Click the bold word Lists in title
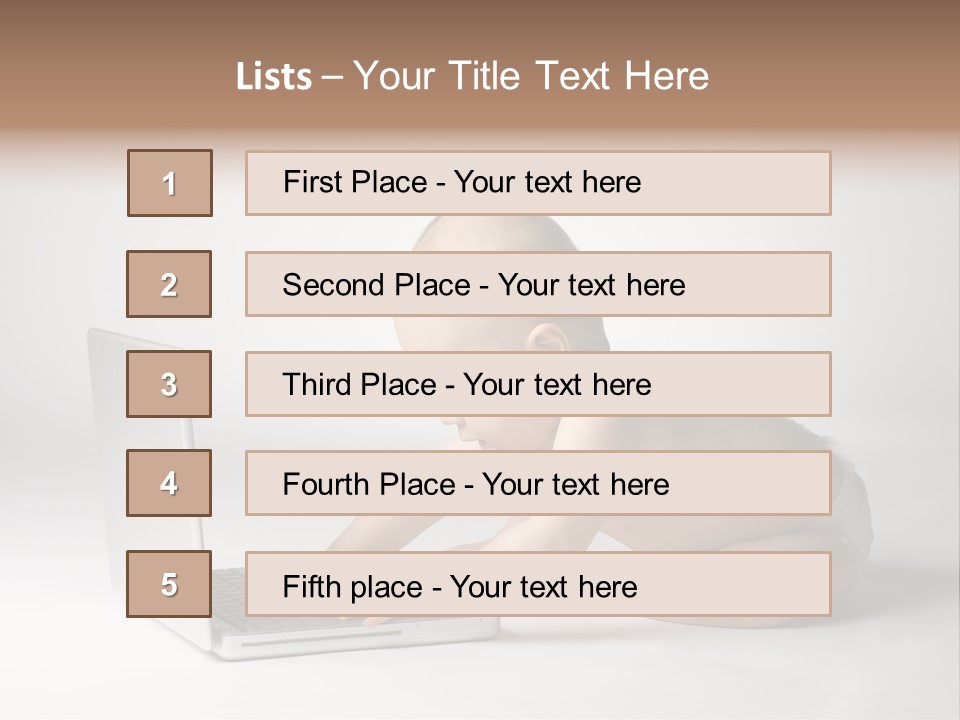The image size is (960, 720). [274, 76]
